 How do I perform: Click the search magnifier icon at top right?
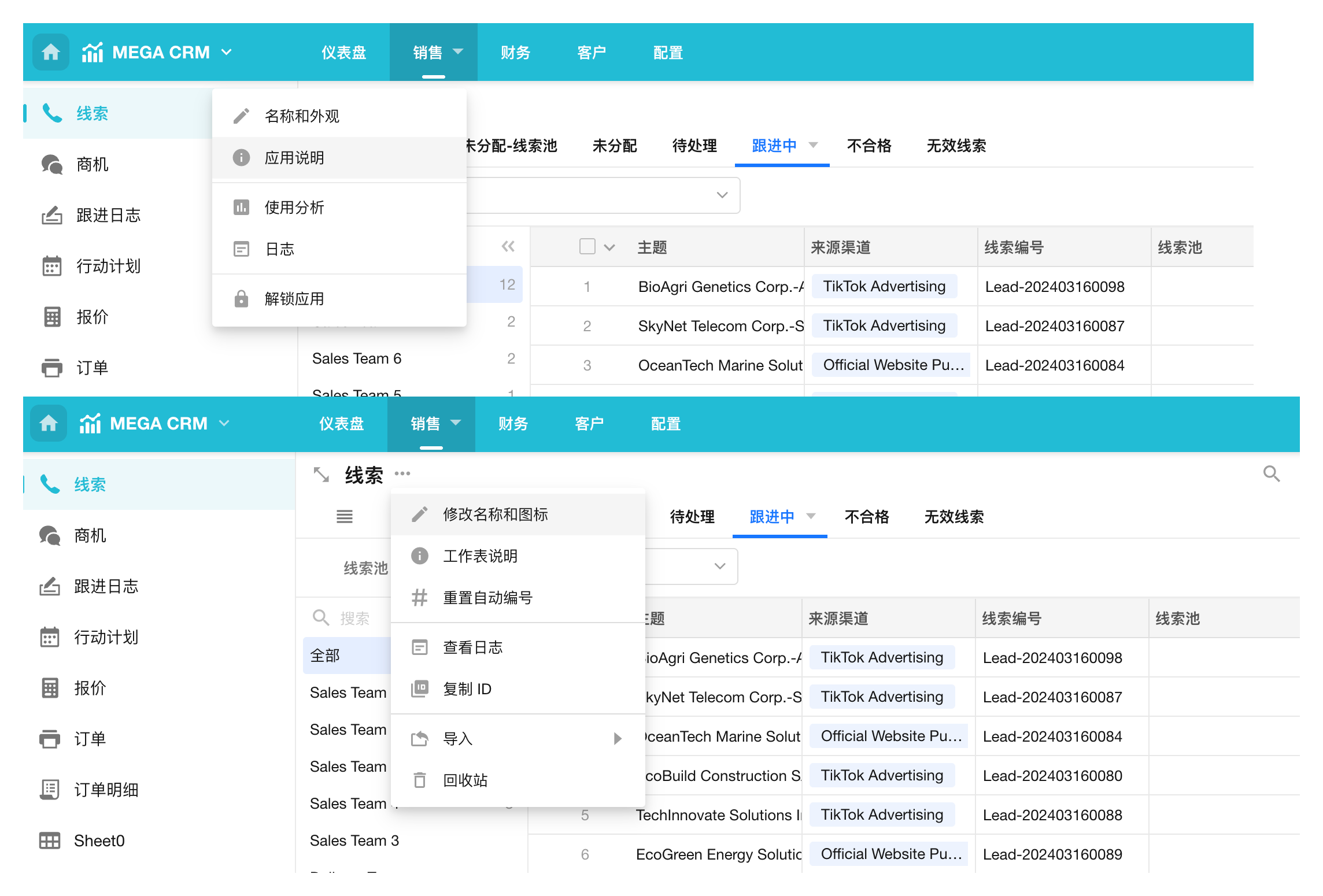point(1271,474)
